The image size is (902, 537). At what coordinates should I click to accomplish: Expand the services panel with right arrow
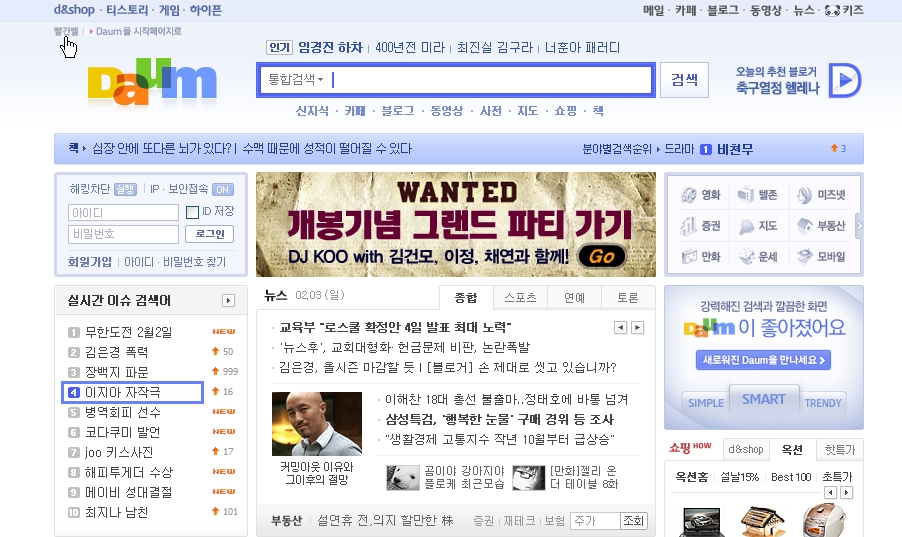(858, 225)
